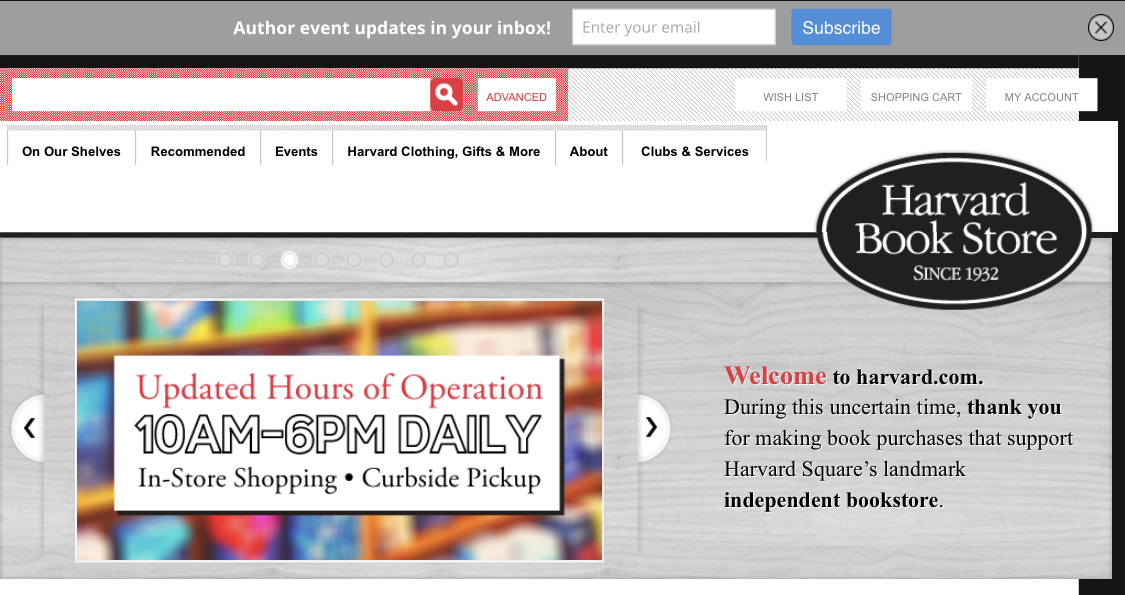
Task: Select the fourth carousel dot
Action: (x=321, y=260)
